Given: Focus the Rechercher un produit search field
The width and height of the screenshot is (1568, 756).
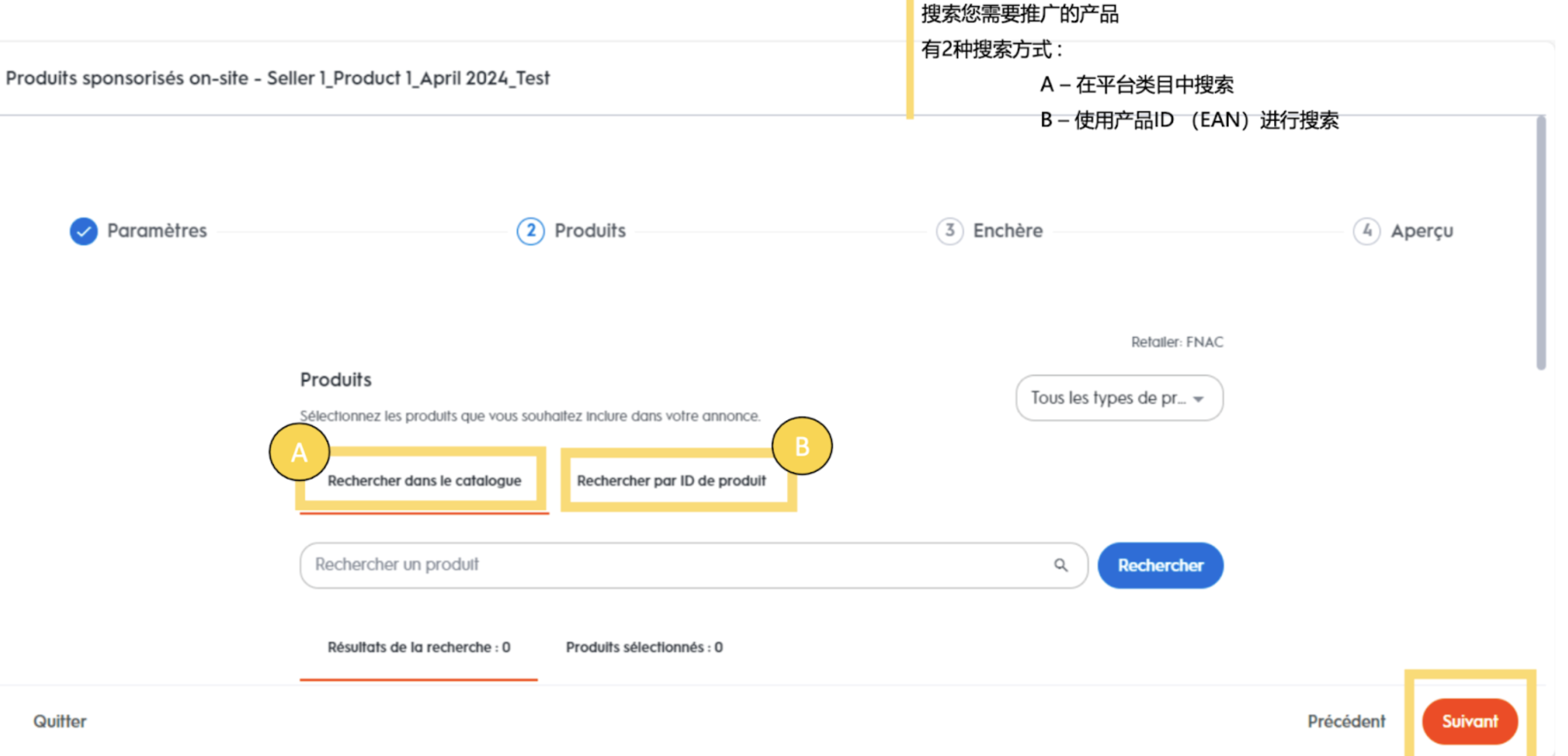Looking at the screenshot, I should pos(678,565).
